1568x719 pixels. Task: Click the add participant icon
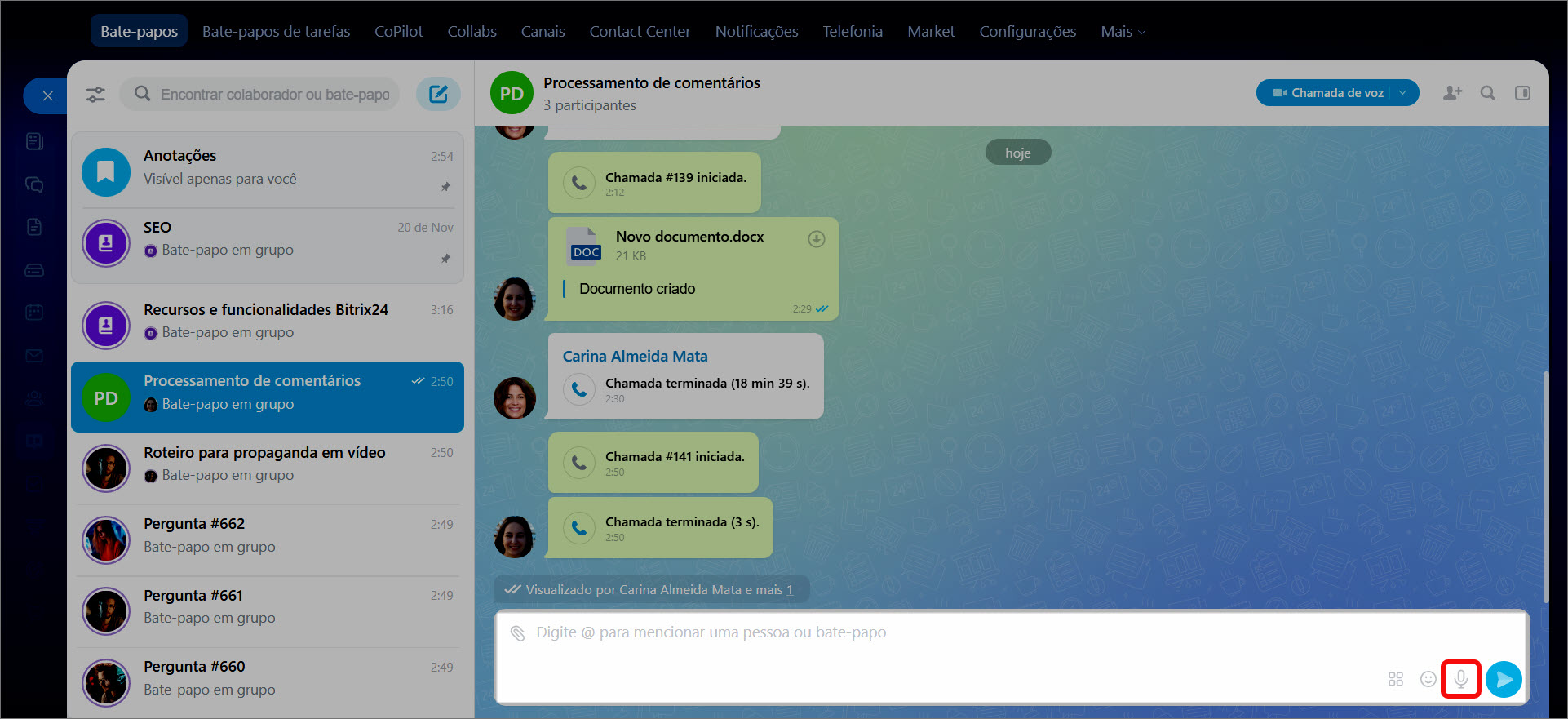(x=1452, y=93)
